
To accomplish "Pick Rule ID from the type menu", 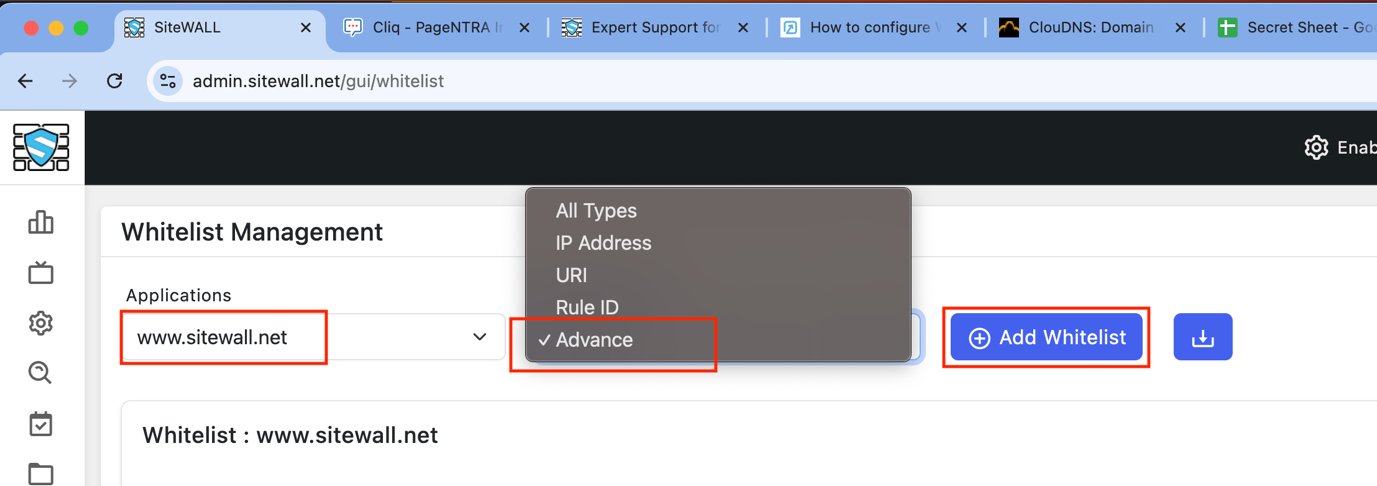I will click(x=587, y=307).
